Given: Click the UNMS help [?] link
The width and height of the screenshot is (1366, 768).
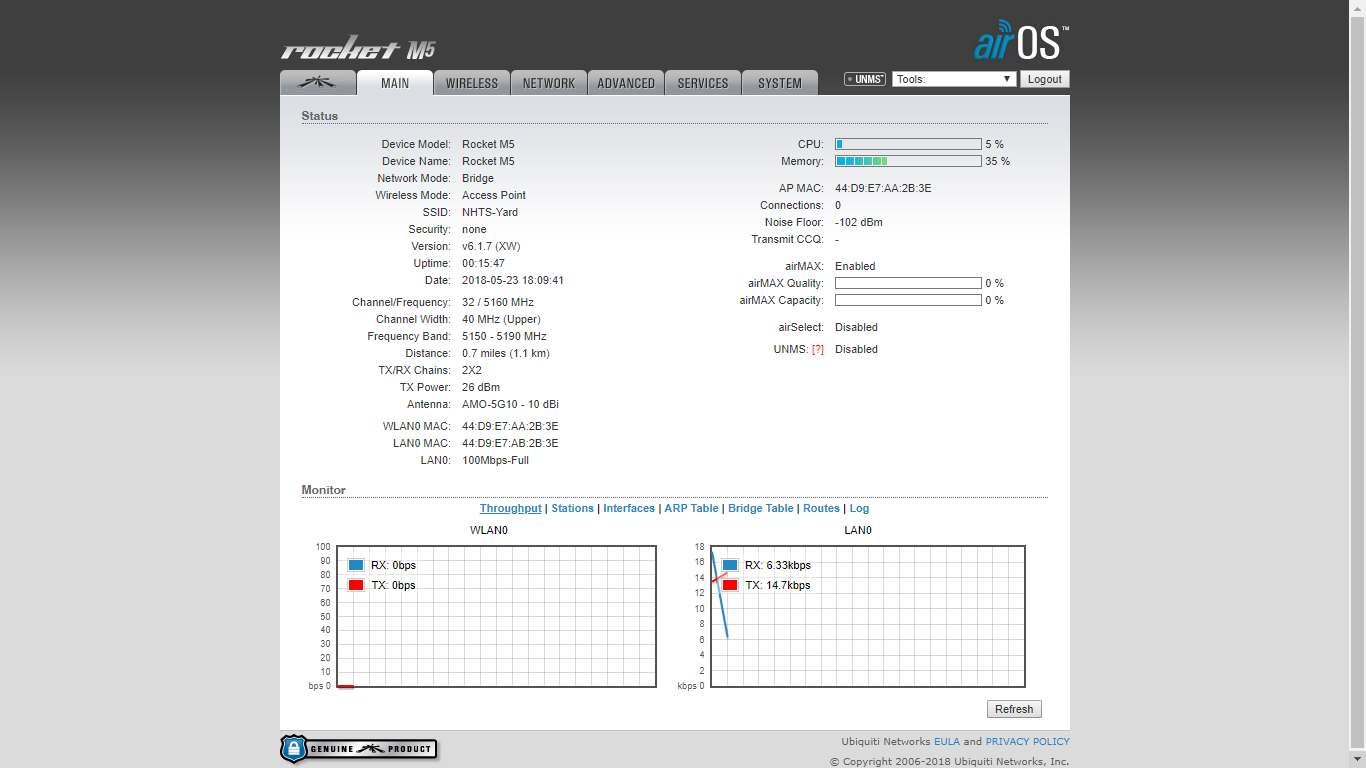Looking at the screenshot, I should coord(818,349).
